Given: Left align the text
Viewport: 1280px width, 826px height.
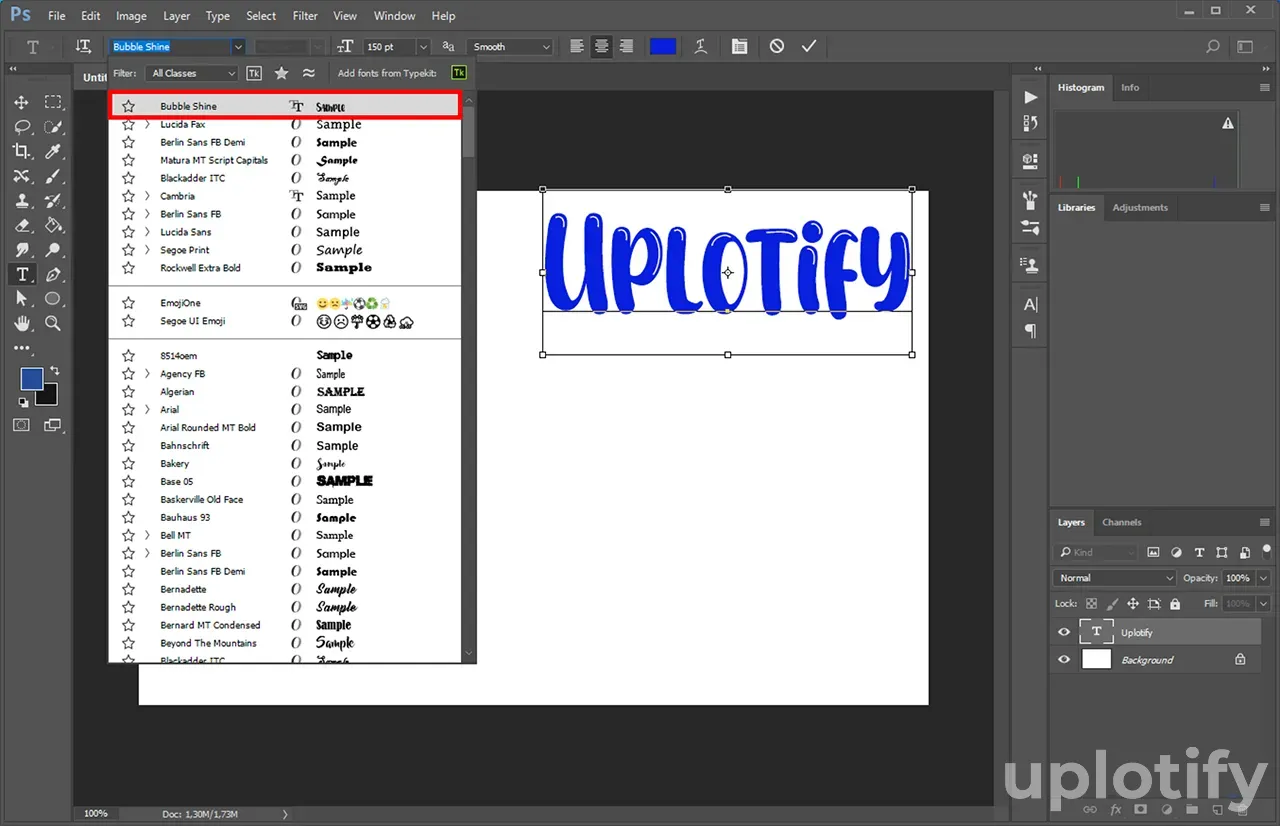Looking at the screenshot, I should 577,47.
